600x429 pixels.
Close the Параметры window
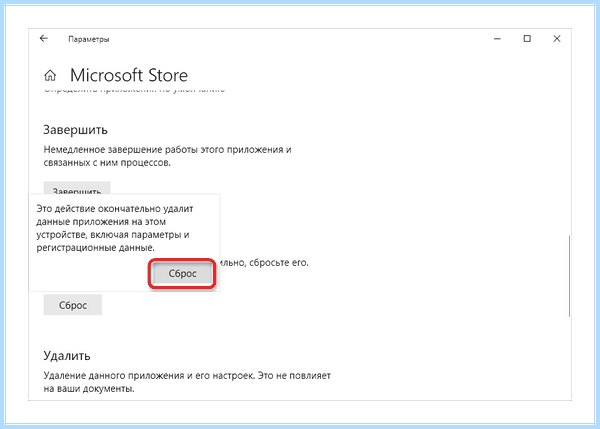pos(557,39)
